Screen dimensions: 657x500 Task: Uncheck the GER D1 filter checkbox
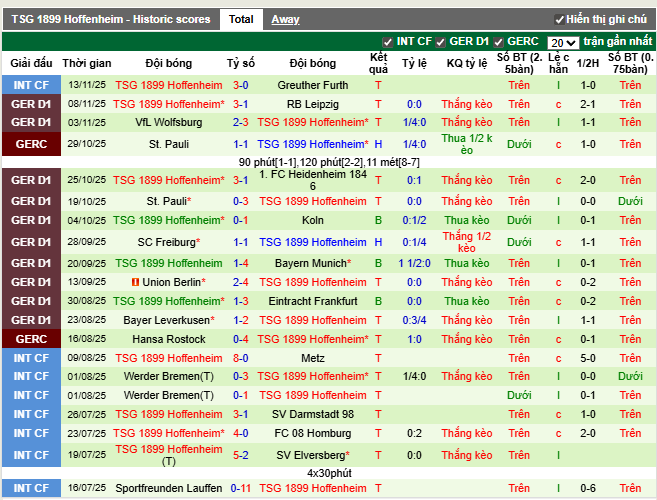440,42
